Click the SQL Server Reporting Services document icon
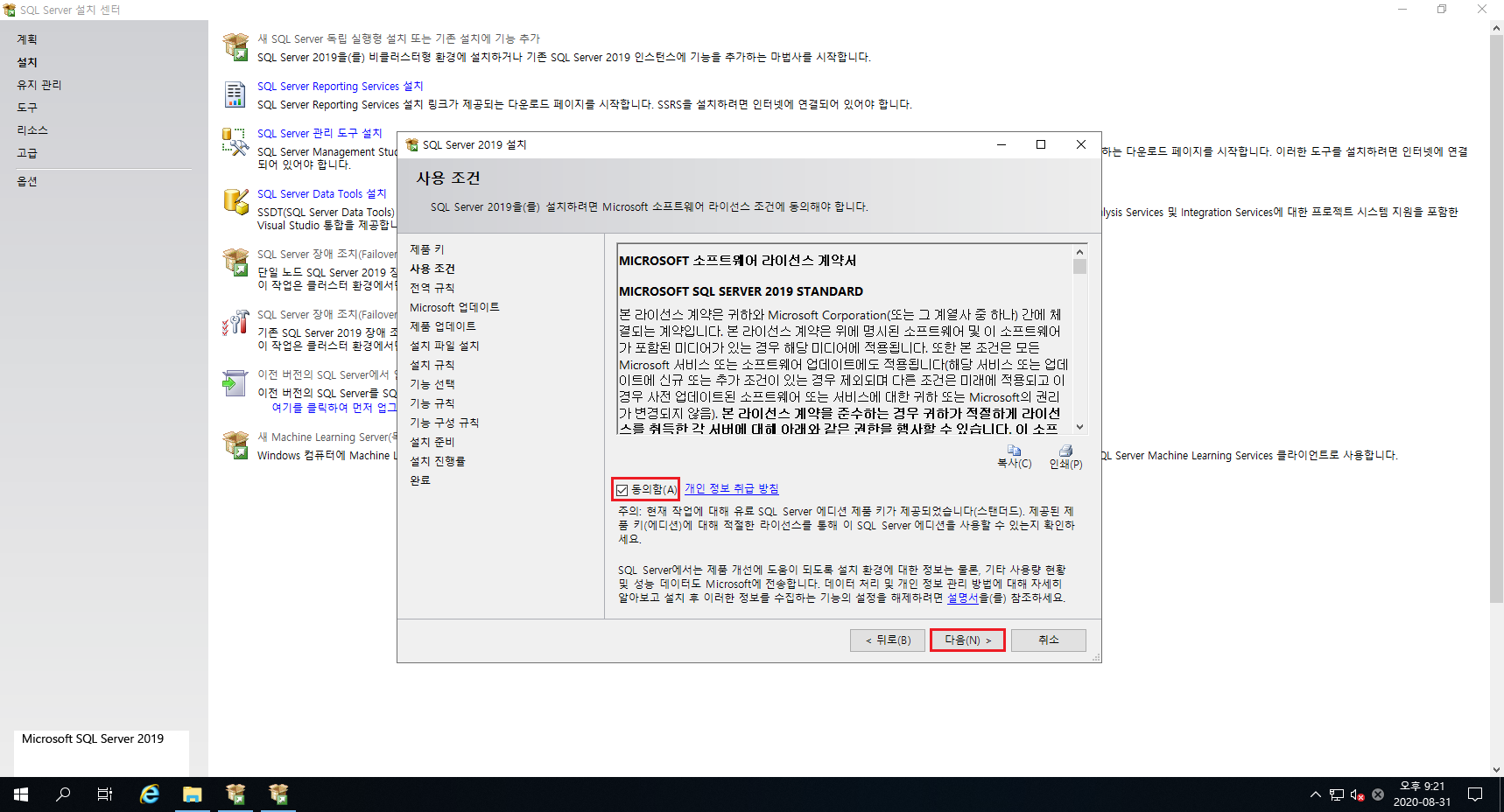The image size is (1504, 812). point(235,94)
